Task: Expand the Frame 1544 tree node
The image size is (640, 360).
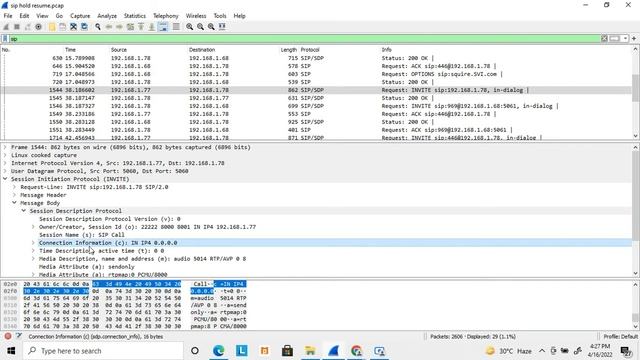Action: pos(5,147)
